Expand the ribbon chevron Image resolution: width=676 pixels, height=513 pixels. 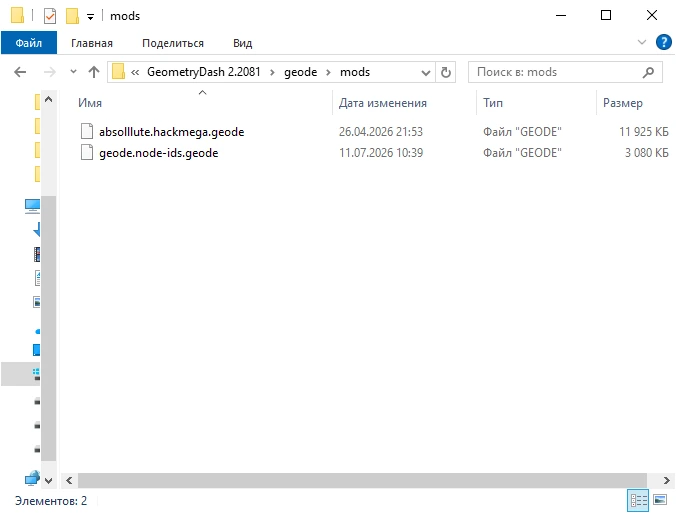[642, 42]
